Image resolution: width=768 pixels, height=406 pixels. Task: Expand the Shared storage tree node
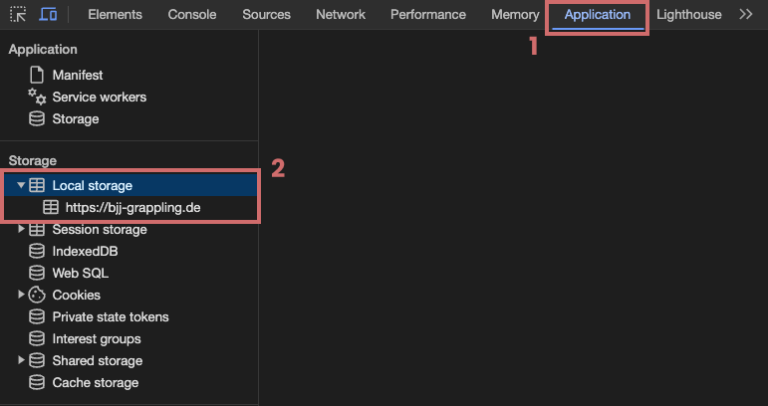21,360
